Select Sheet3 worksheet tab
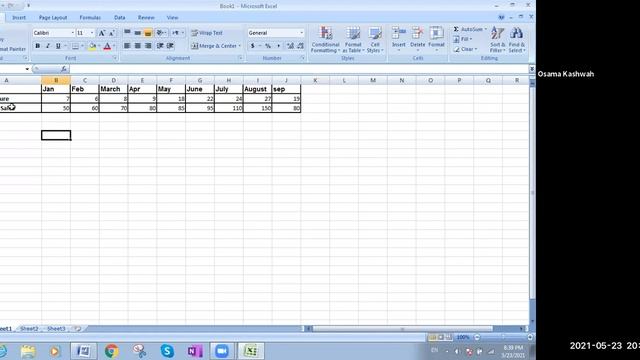Screen dimensions: 640x360 coord(56,329)
